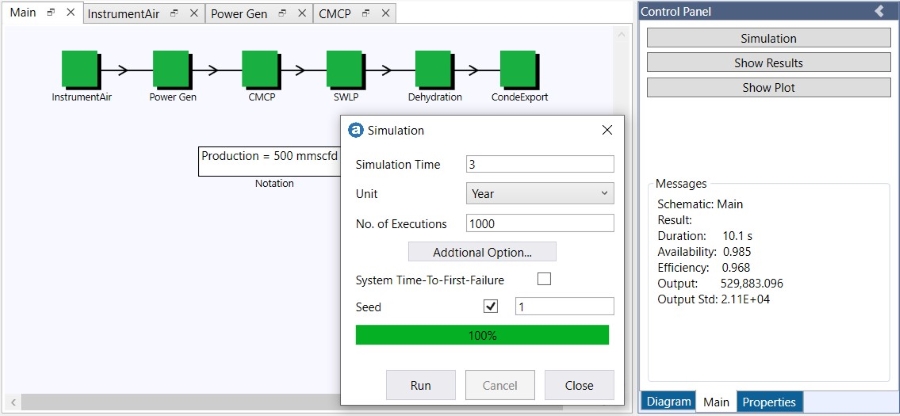The width and height of the screenshot is (900, 416).
Task: Open the Properties tab at bottom
Action: point(769,402)
